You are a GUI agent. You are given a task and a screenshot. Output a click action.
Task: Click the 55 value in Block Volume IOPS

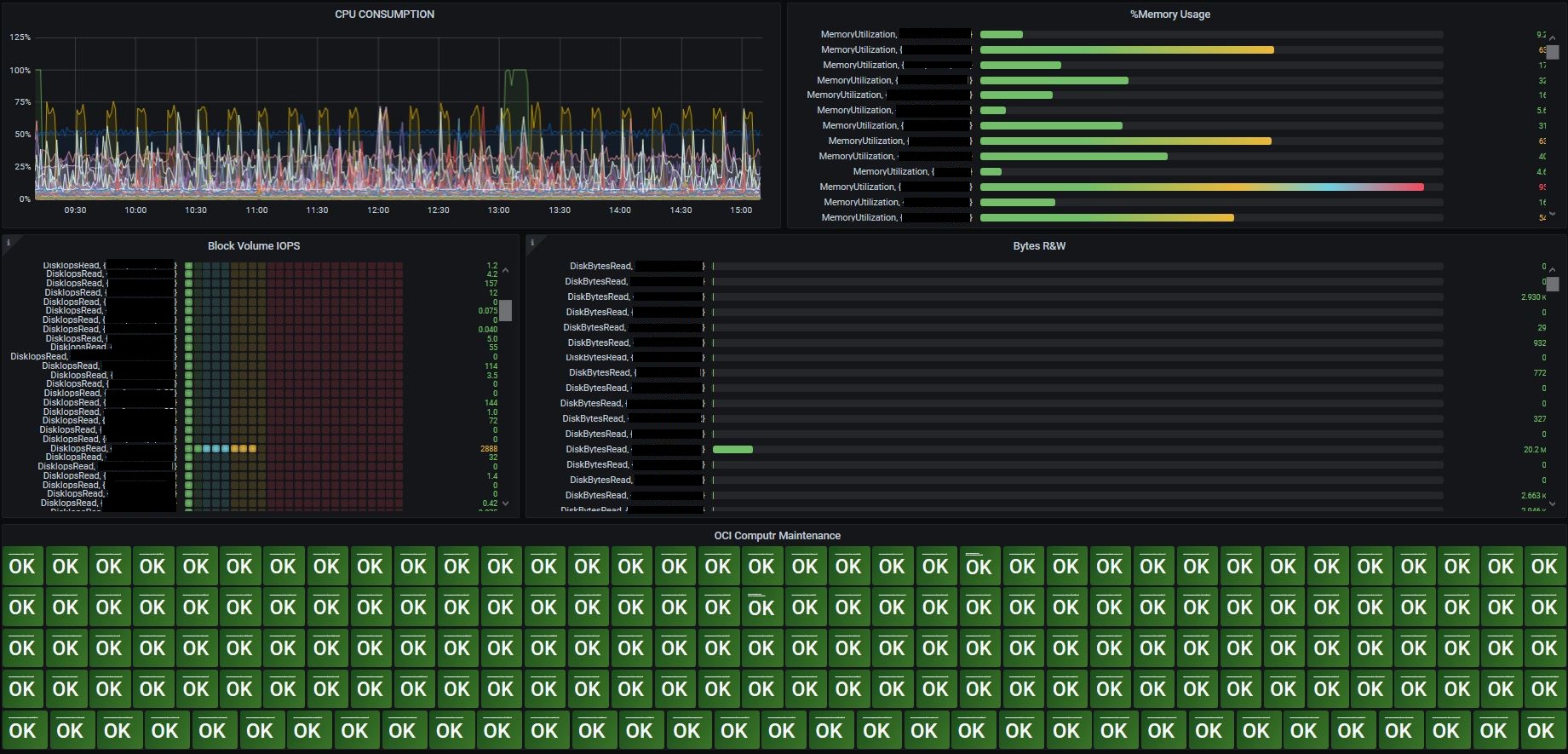click(493, 348)
